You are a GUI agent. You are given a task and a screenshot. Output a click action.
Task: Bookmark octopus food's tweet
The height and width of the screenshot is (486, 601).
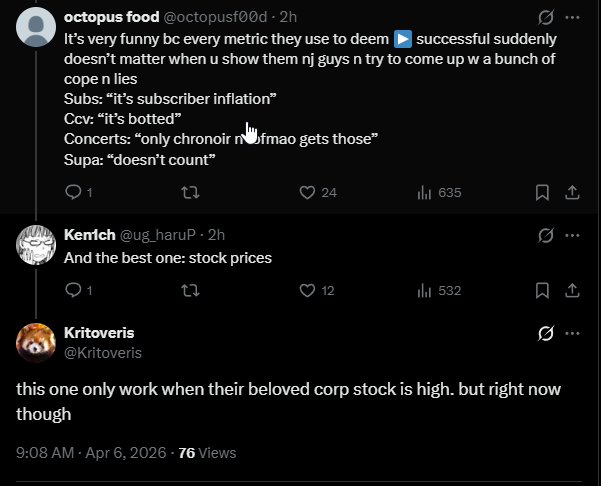tap(542, 192)
